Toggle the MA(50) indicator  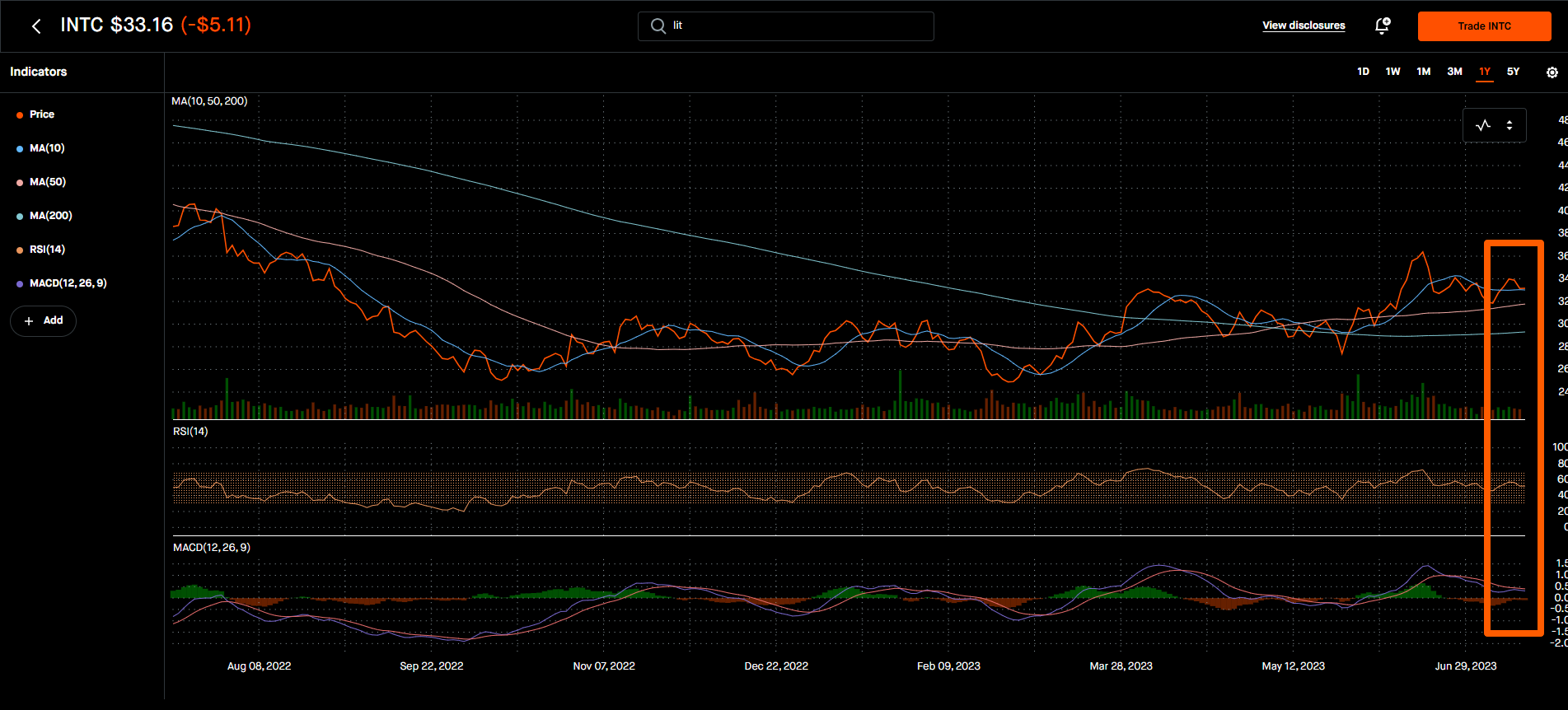coord(48,182)
